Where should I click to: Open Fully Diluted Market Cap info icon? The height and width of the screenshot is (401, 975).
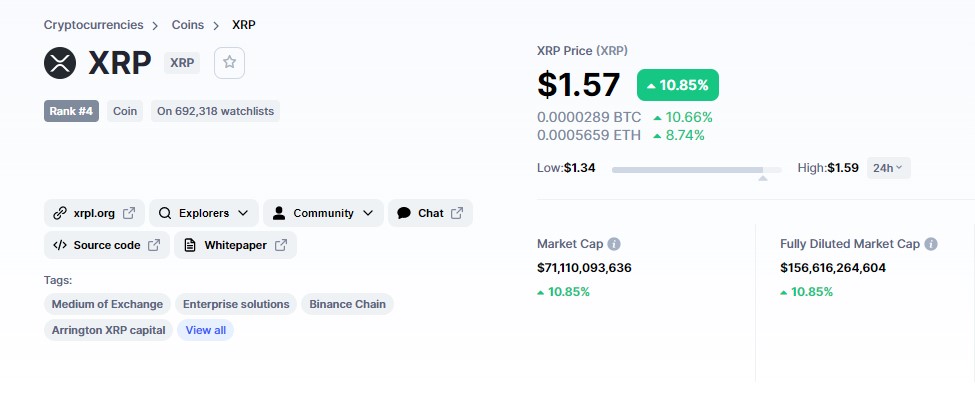pyautogui.click(x=931, y=244)
